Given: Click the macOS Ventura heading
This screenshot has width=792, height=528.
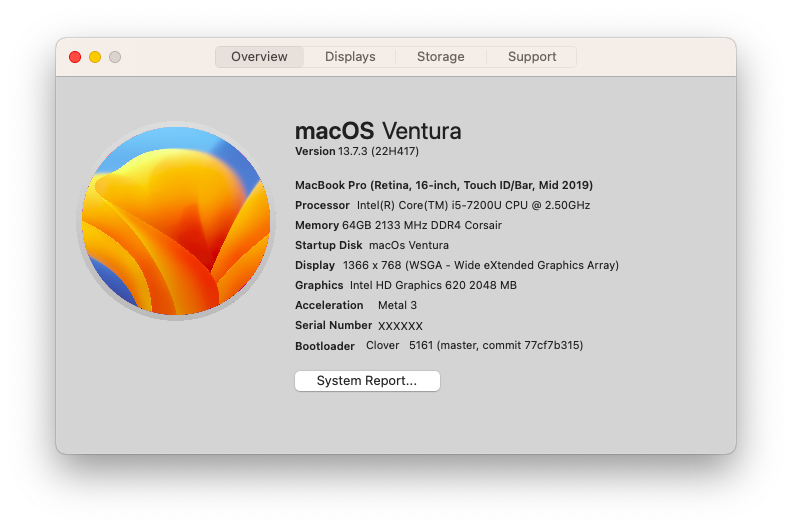Looking at the screenshot, I should pyautogui.click(x=378, y=131).
